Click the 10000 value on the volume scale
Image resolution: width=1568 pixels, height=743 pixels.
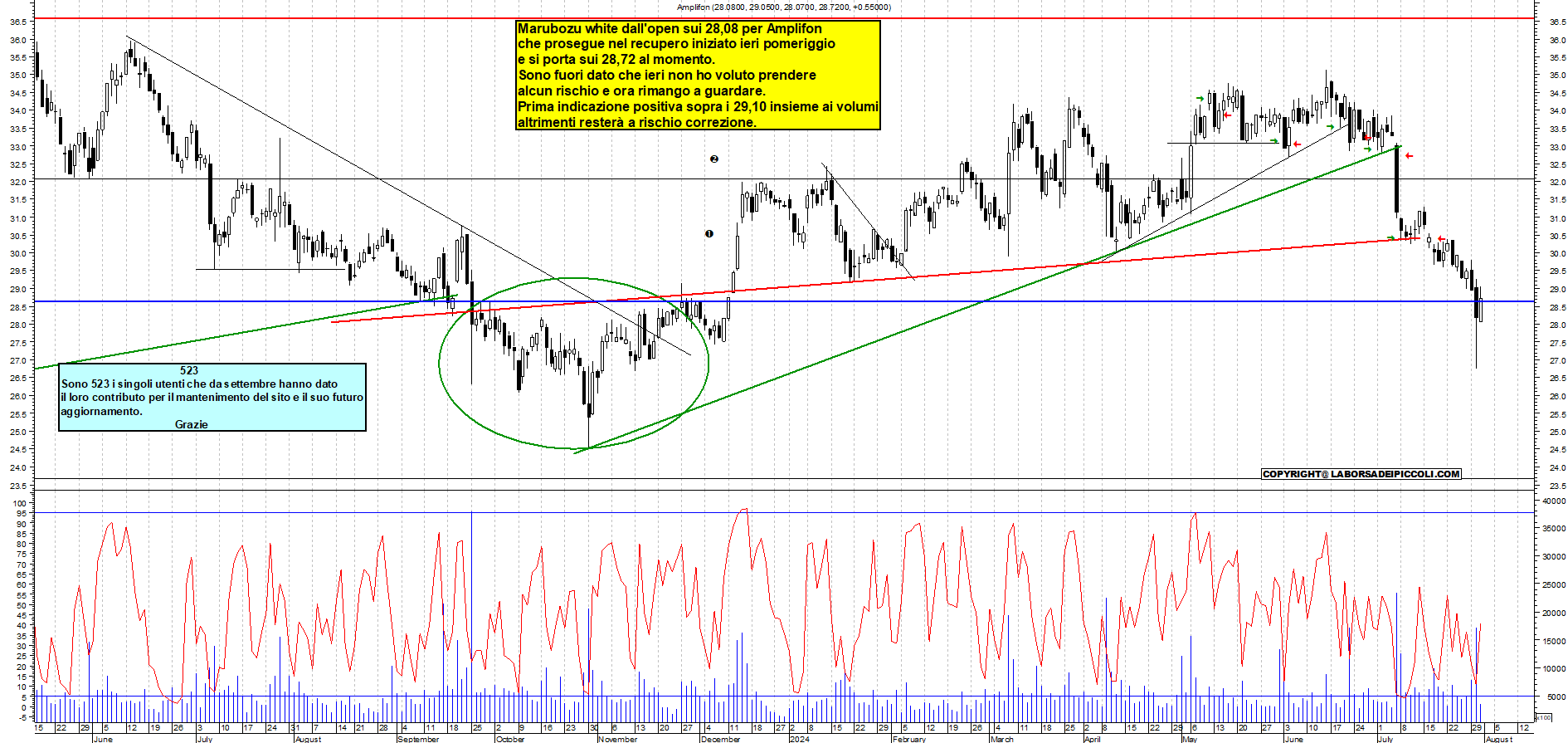point(1554,669)
